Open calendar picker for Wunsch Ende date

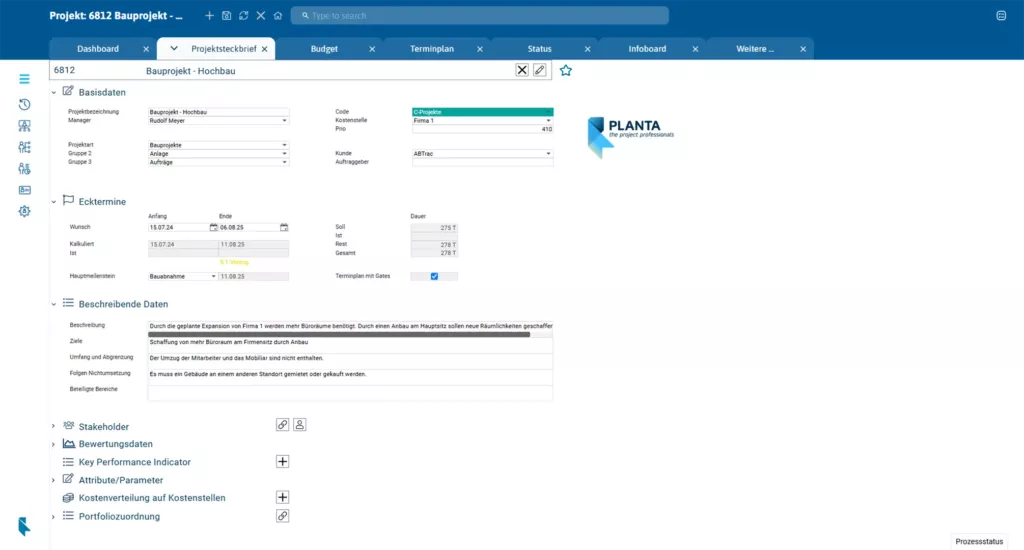tap(284, 227)
